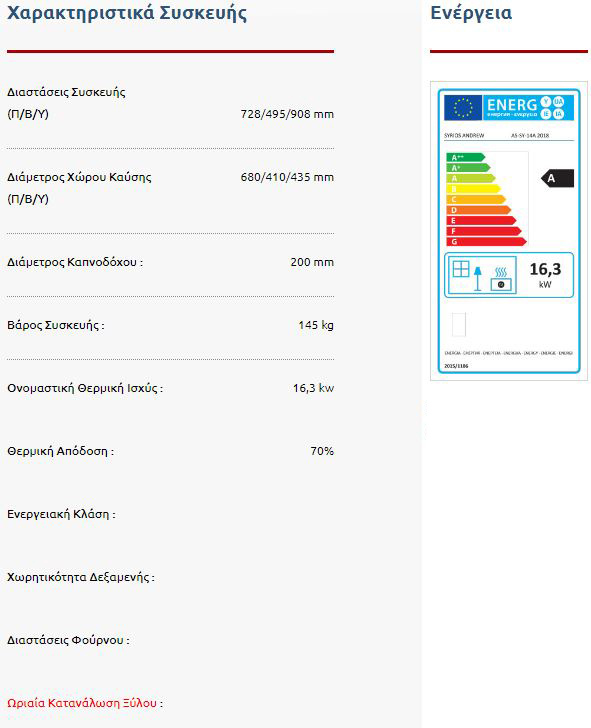This screenshot has height=728, width=591.
Task: Click the 145 kg weight value
Action: click(316, 325)
